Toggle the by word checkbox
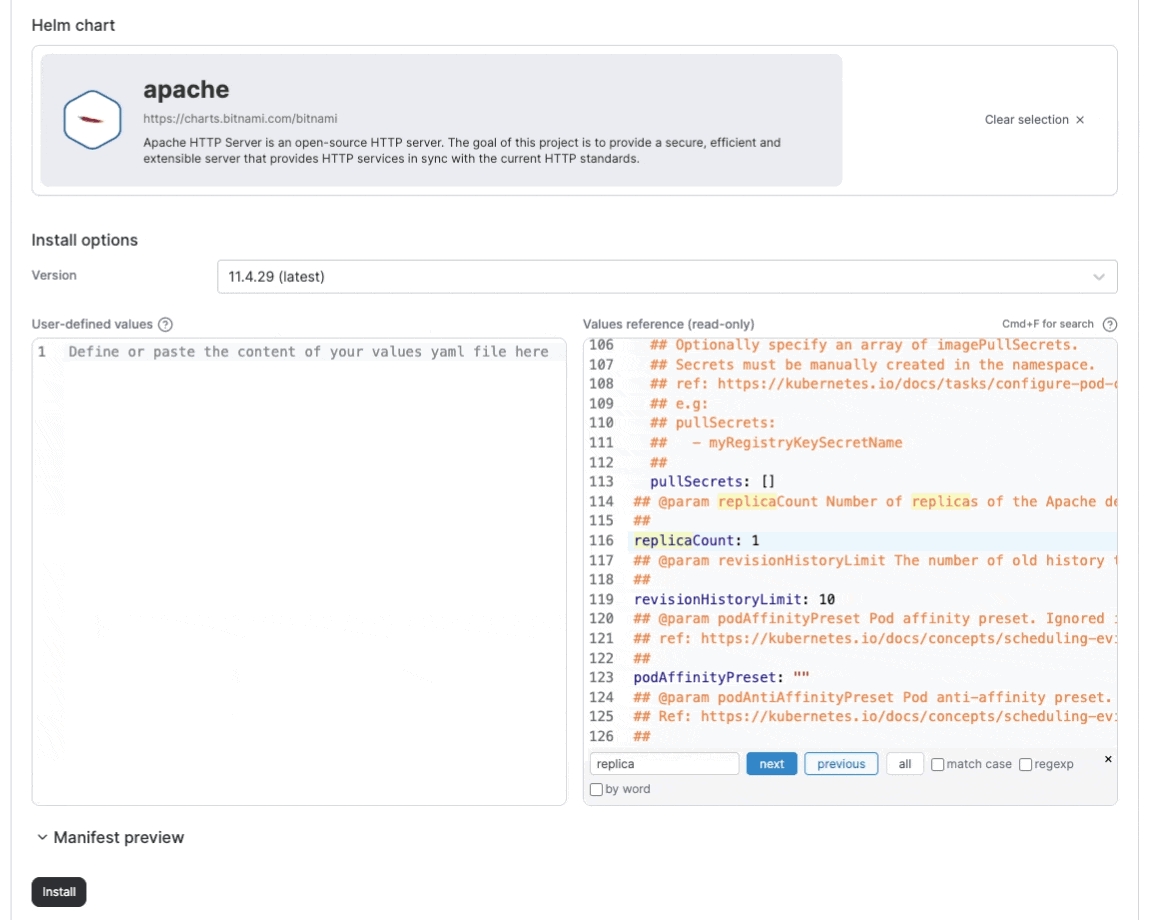This screenshot has height=920, width=1150. point(597,789)
